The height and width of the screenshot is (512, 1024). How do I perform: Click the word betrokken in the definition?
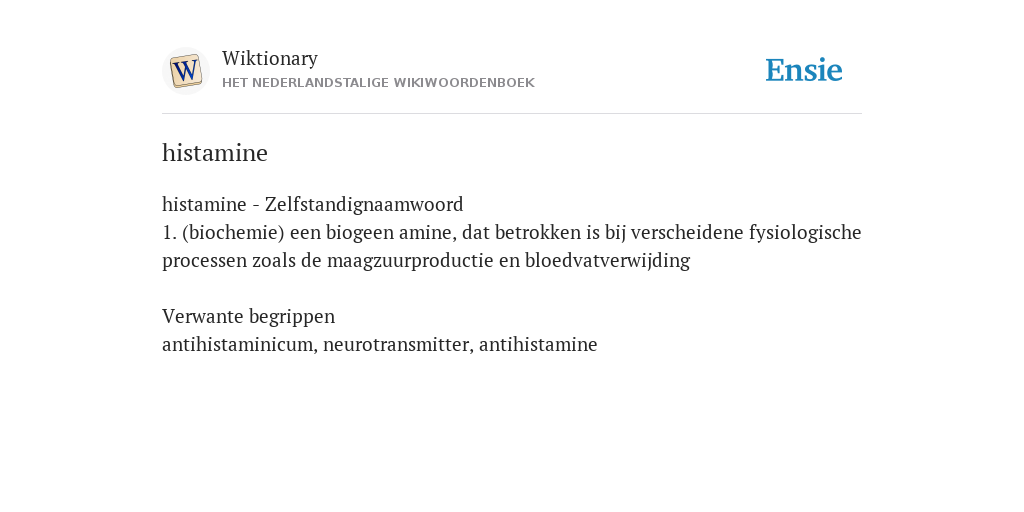(538, 232)
